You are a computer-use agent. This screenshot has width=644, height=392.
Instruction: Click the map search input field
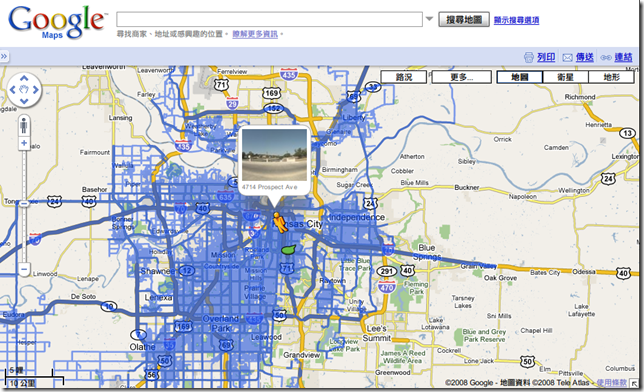pos(269,19)
